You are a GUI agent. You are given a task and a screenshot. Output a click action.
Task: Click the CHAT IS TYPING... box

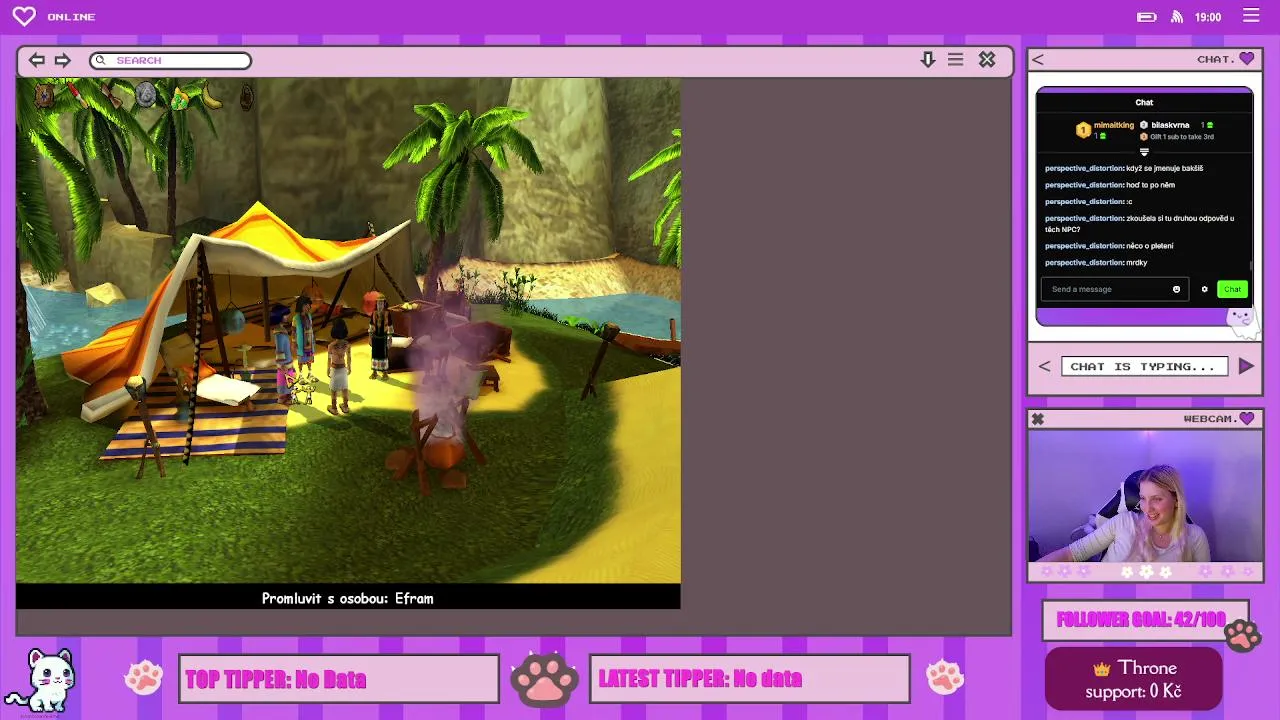point(1144,367)
